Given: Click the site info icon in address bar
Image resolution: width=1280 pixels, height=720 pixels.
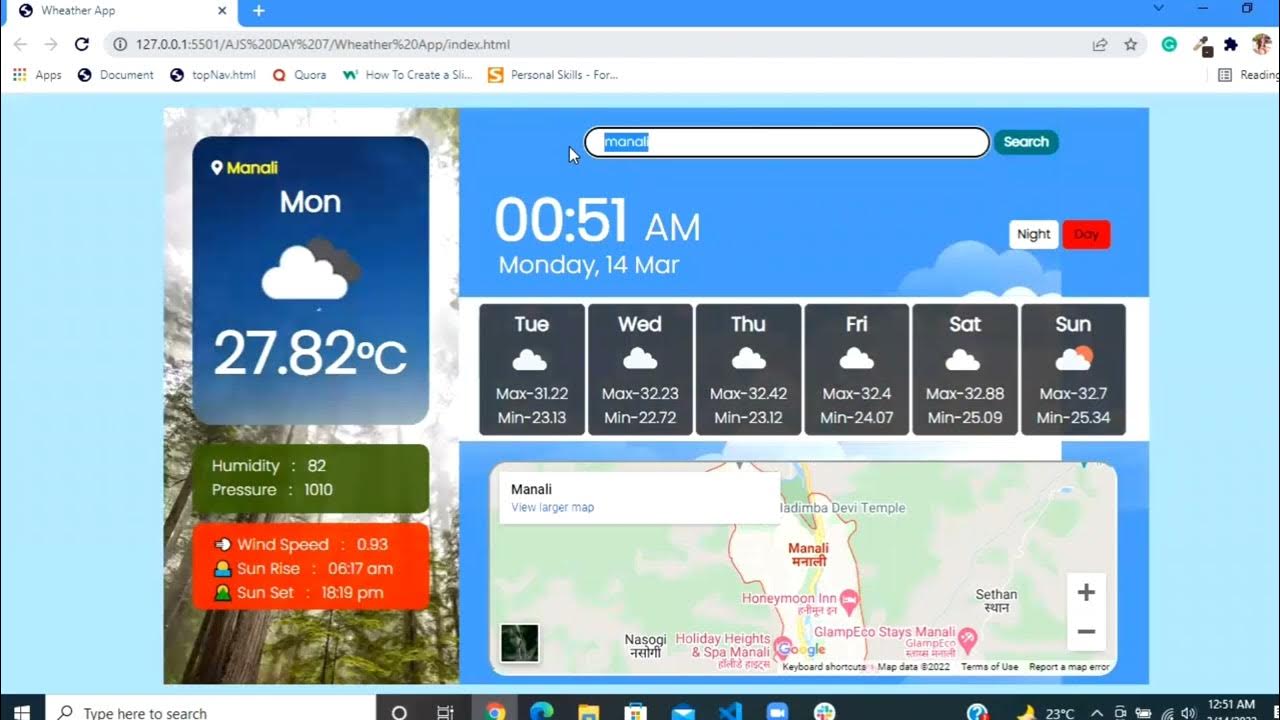Looking at the screenshot, I should pos(120,44).
